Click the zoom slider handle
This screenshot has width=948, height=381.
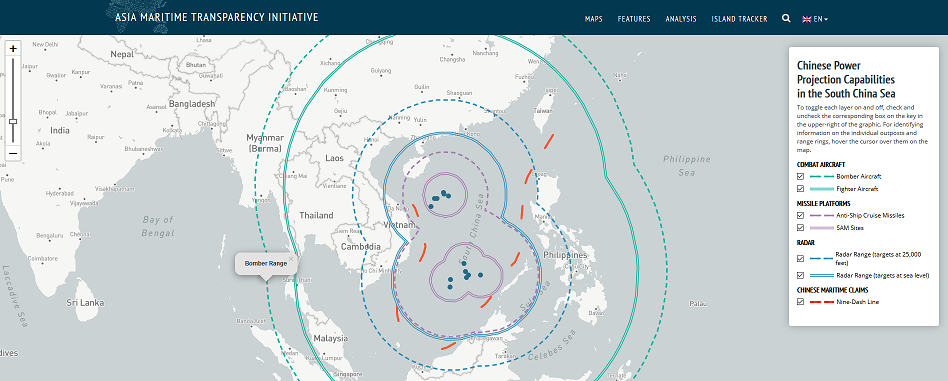point(13,122)
